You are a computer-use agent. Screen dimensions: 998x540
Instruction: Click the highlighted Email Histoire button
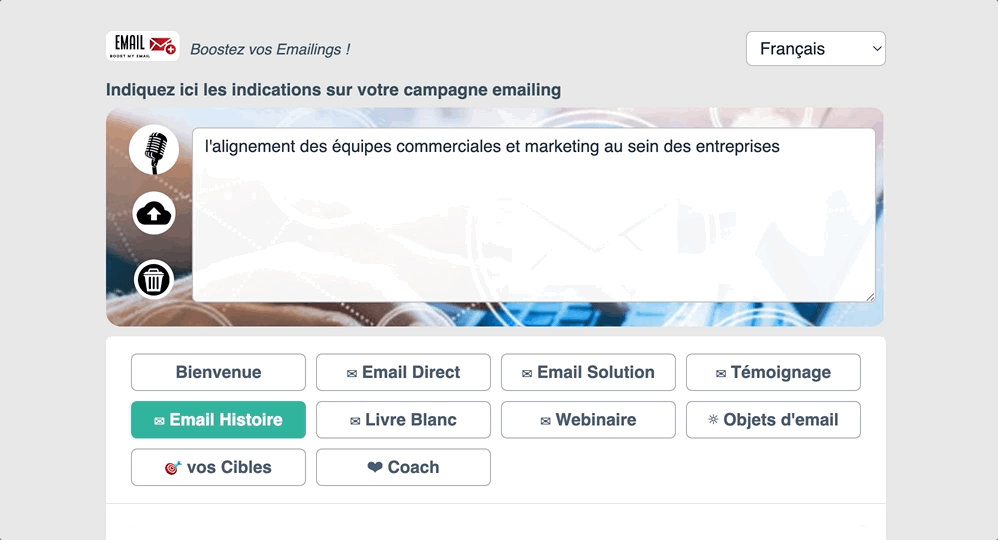click(x=218, y=420)
